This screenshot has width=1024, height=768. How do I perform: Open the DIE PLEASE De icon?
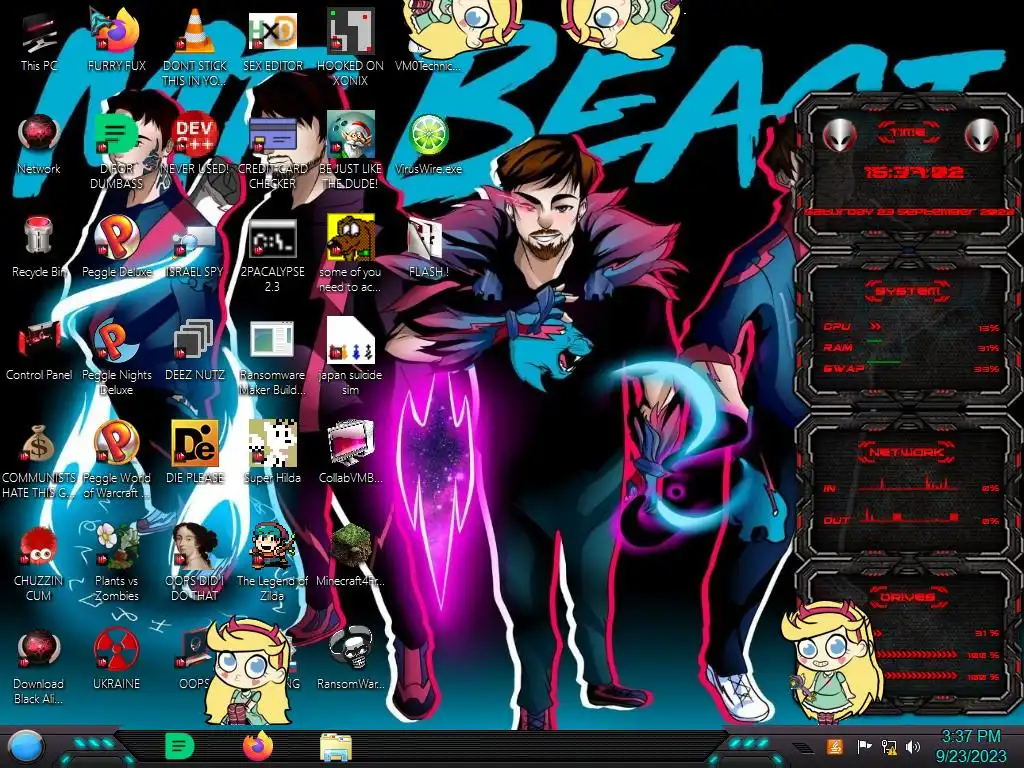coord(195,453)
